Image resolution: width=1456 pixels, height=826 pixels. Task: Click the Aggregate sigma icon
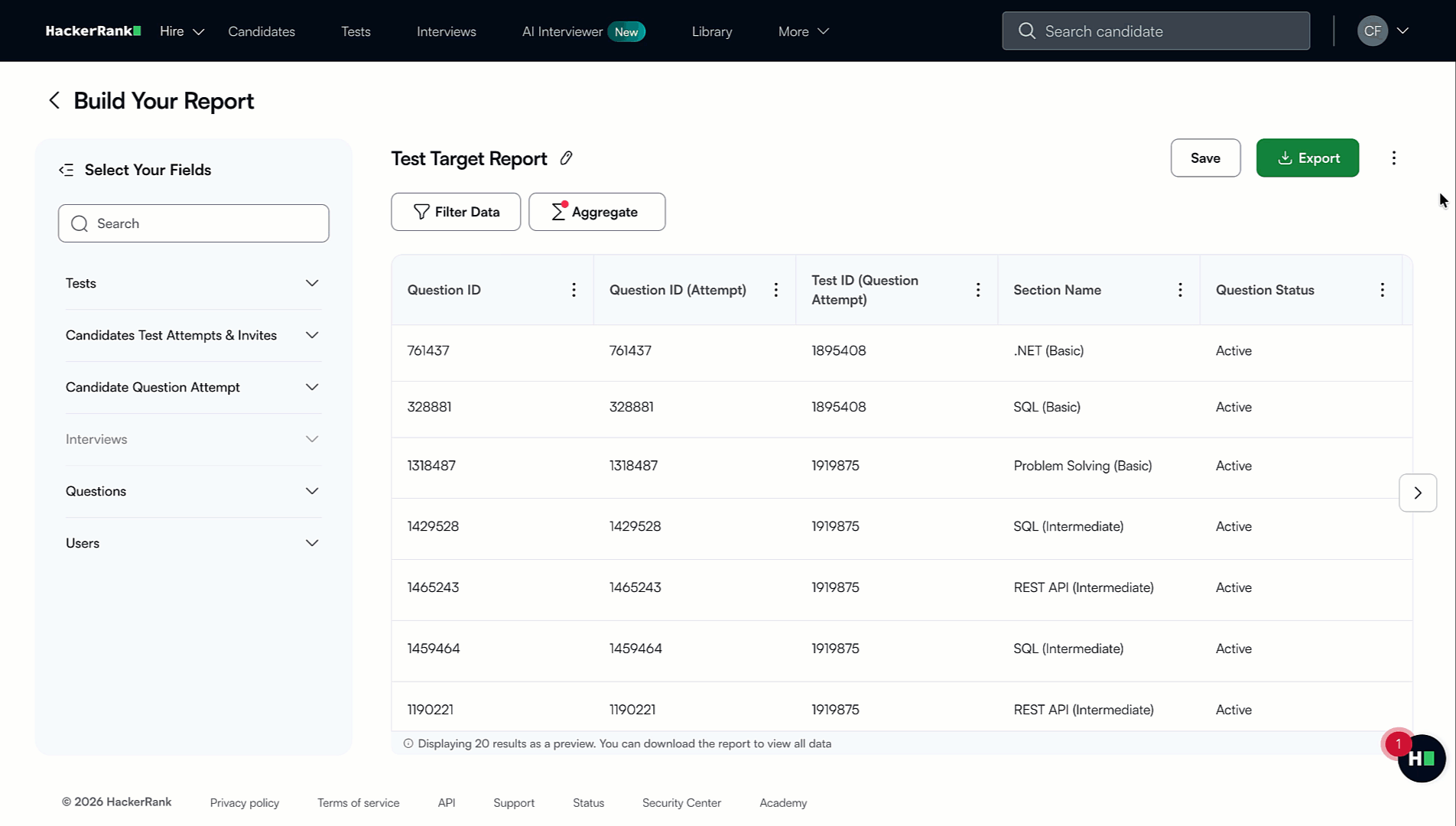click(557, 211)
